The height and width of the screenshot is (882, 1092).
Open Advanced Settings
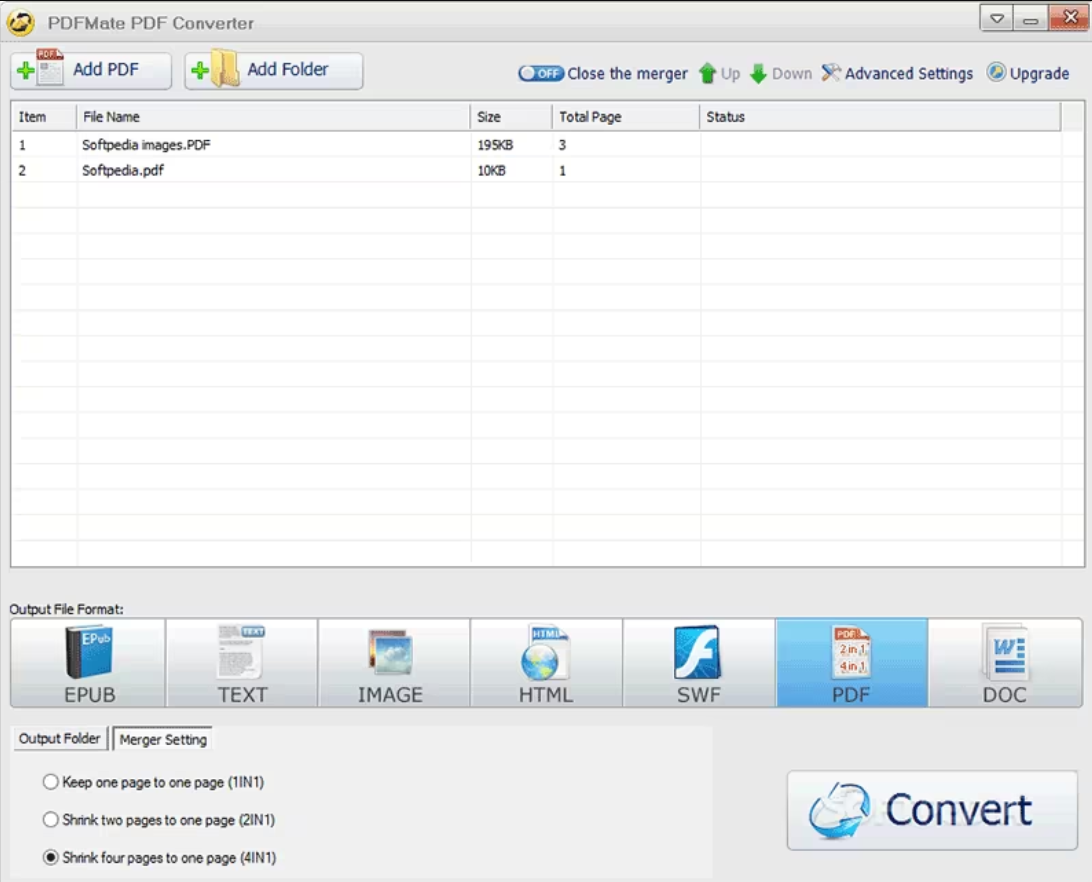[x=897, y=73]
